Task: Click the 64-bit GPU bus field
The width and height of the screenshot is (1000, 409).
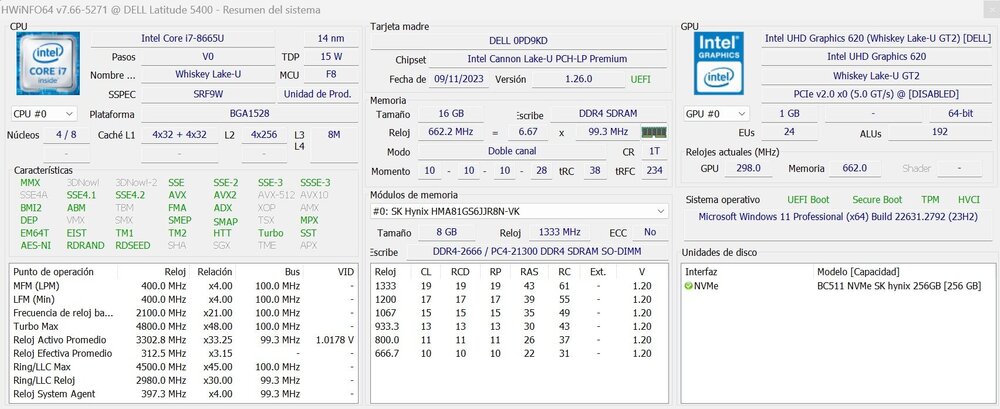Action: click(x=960, y=114)
